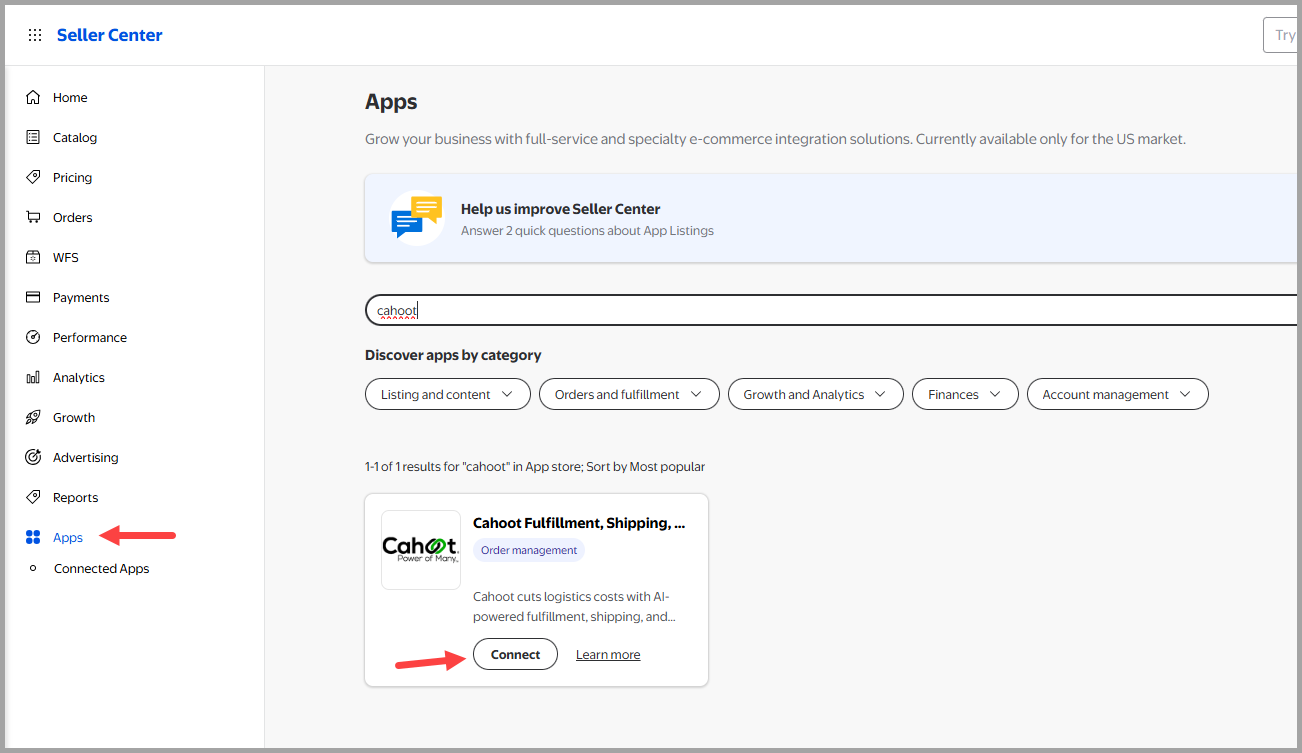Open Growth menu item

tap(74, 417)
